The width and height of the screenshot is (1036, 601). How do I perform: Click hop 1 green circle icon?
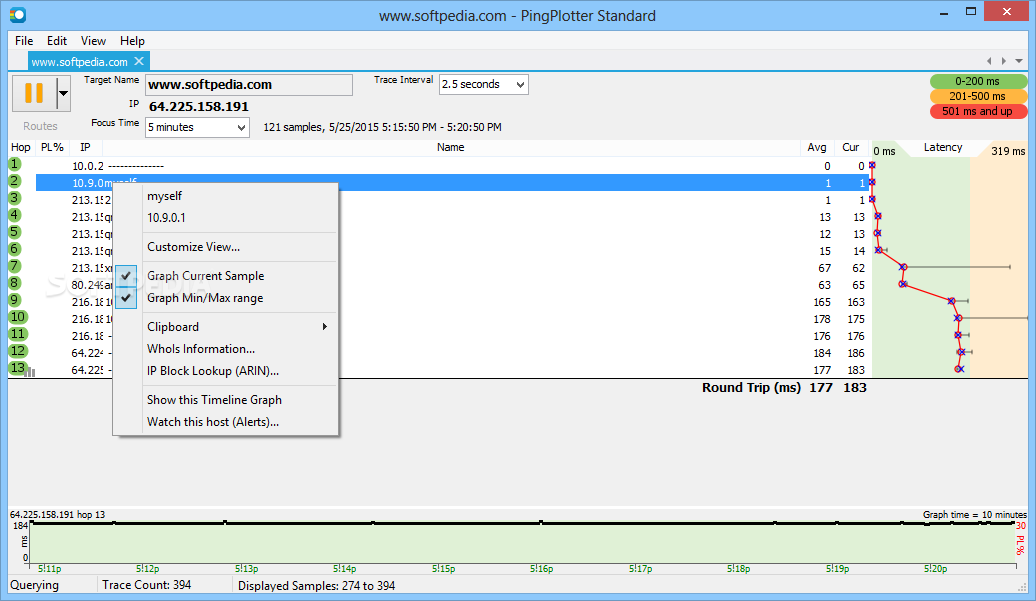point(15,164)
